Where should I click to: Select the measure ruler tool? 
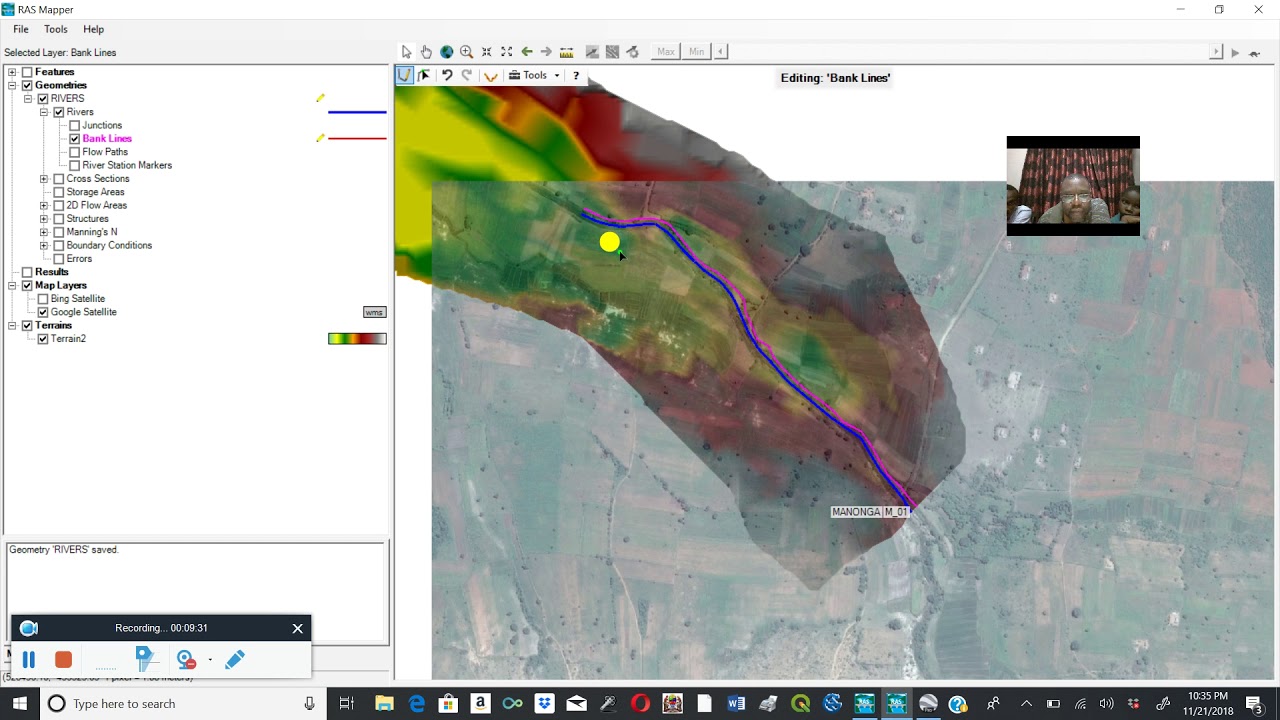click(x=566, y=52)
